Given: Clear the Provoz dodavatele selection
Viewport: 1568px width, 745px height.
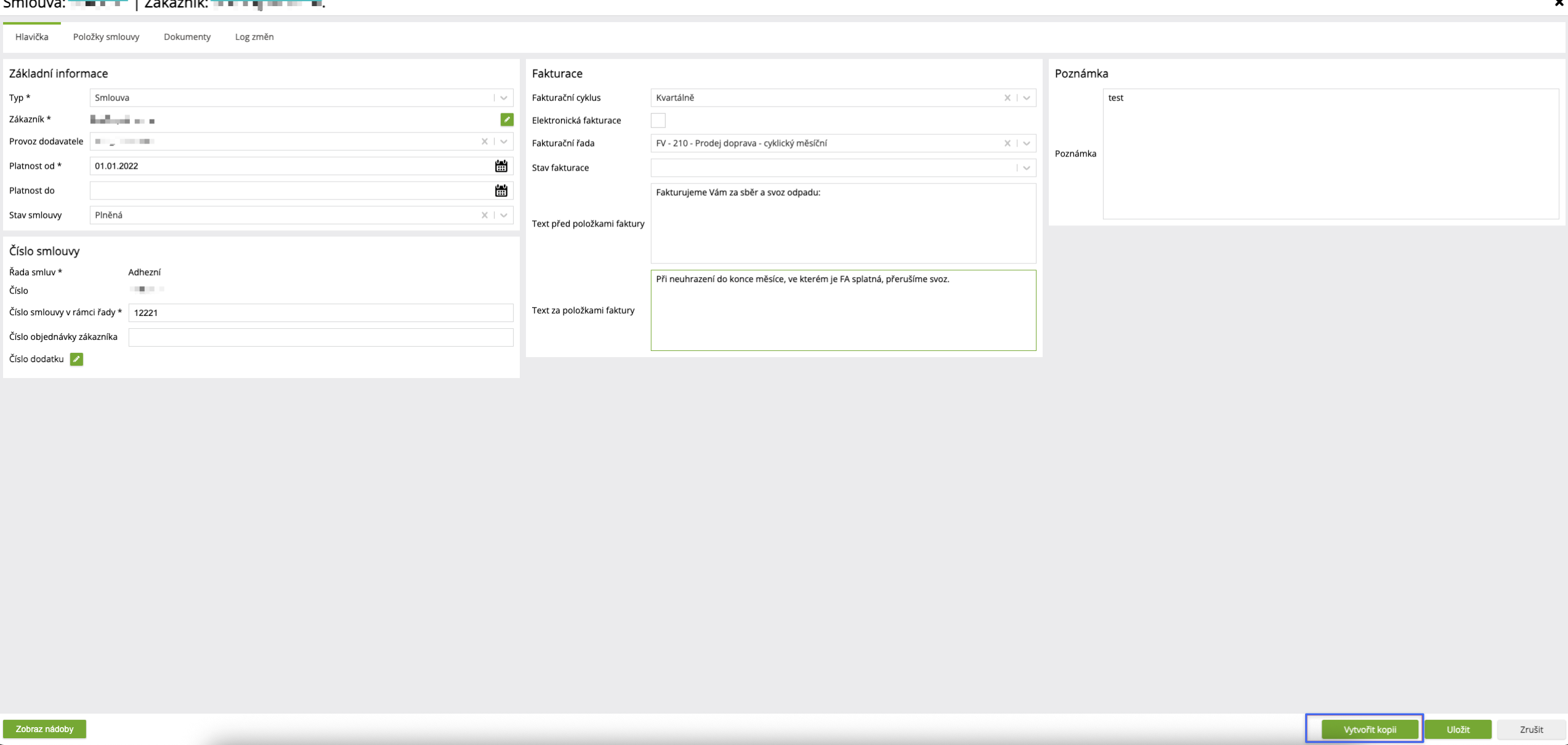Looking at the screenshot, I should coord(485,142).
